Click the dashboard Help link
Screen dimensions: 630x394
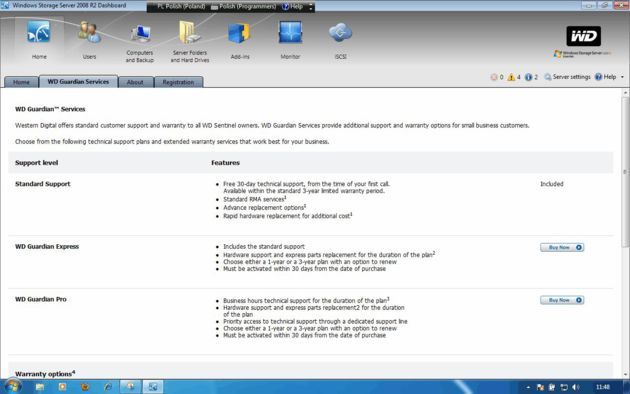[605, 77]
